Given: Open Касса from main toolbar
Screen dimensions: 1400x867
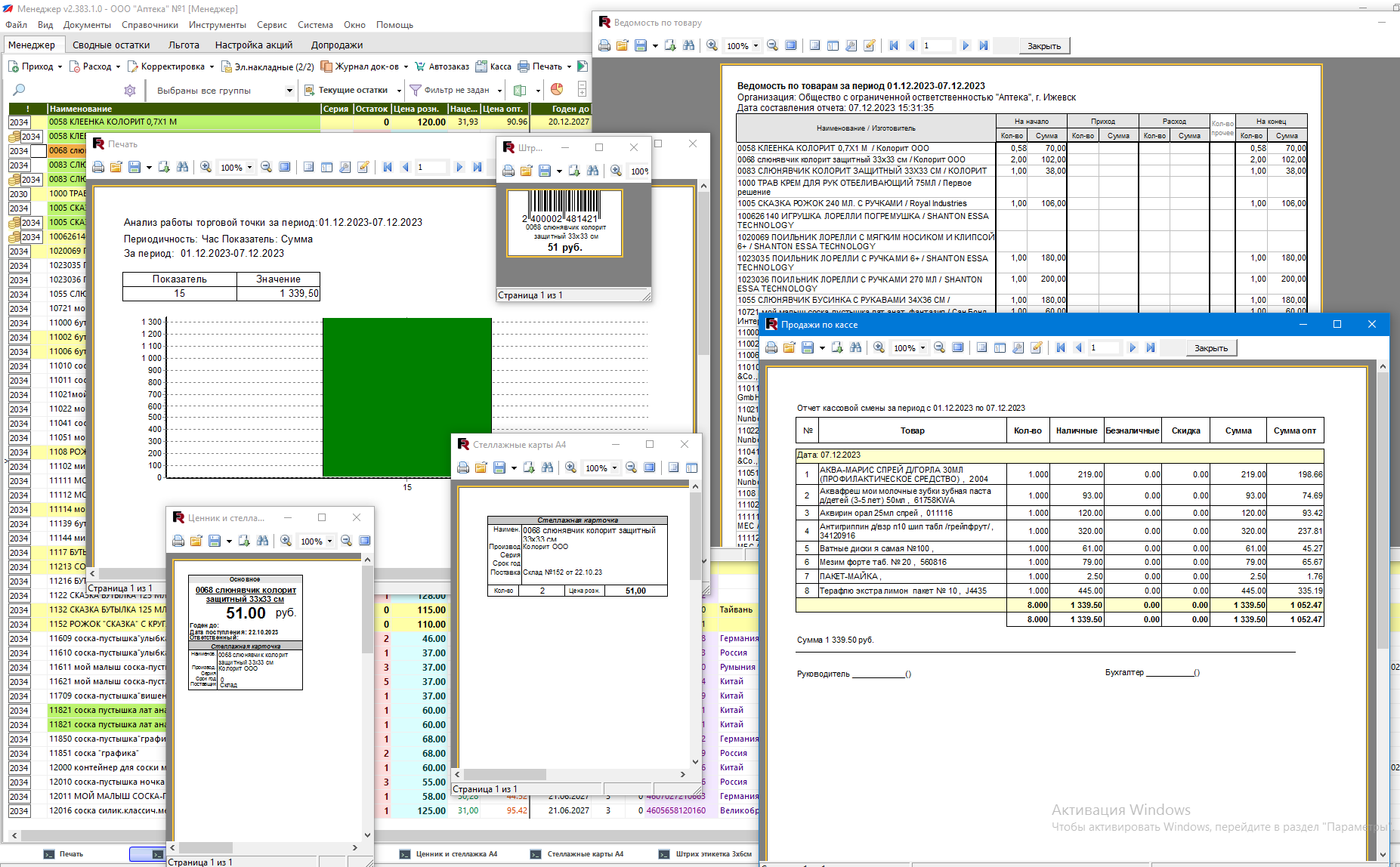Looking at the screenshot, I should point(493,66).
